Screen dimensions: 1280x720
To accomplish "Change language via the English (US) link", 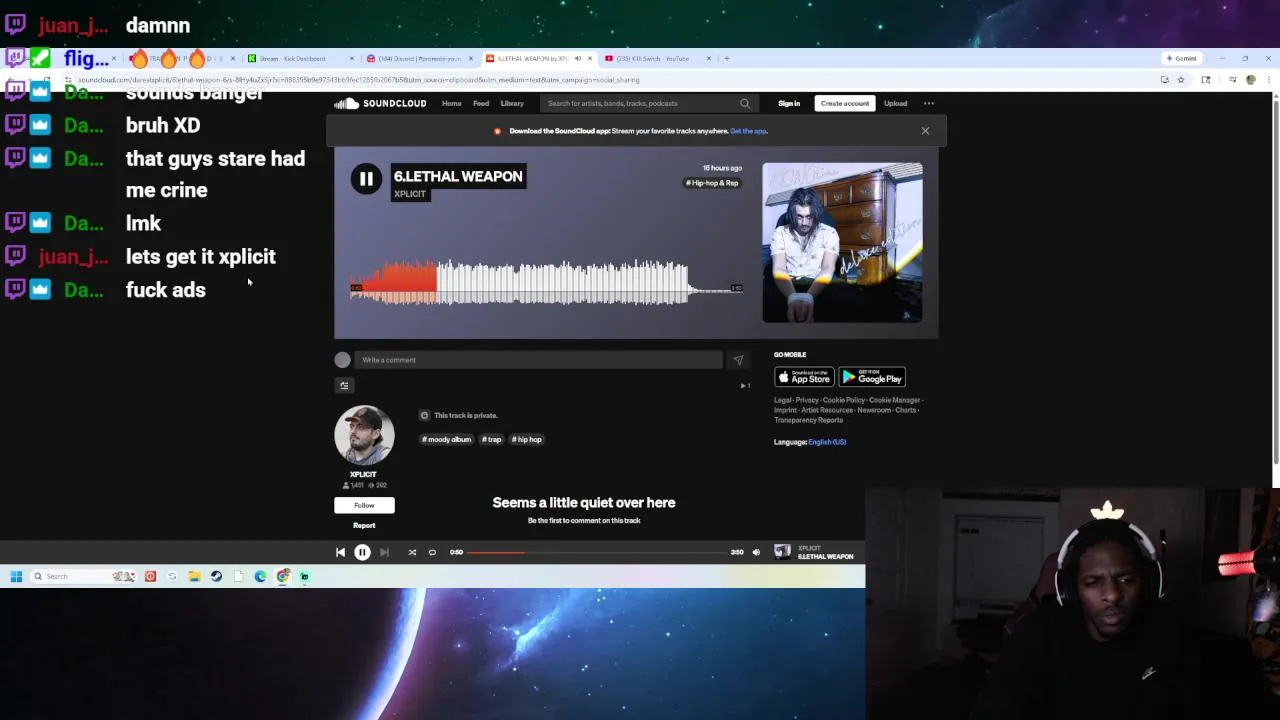I will click(x=827, y=442).
